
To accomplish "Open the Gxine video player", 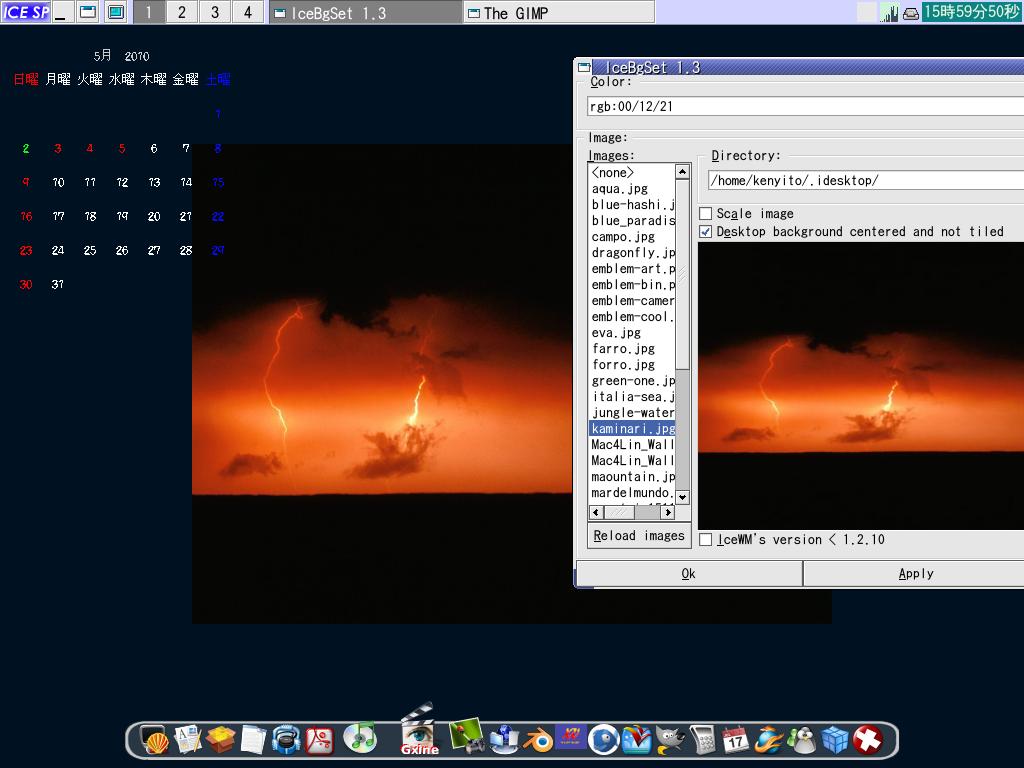I will click(x=416, y=736).
